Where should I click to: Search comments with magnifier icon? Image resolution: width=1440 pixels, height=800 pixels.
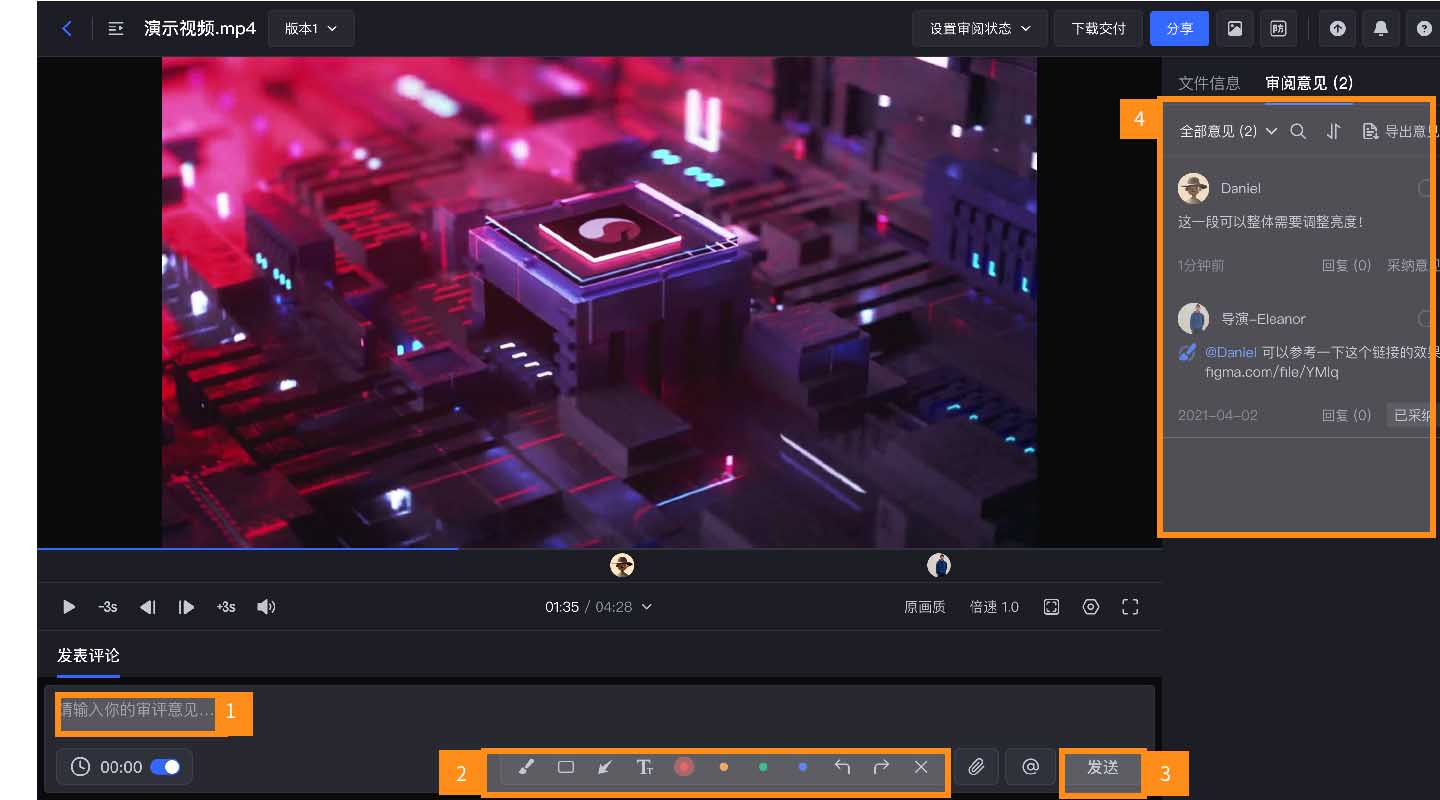coord(1298,131)
